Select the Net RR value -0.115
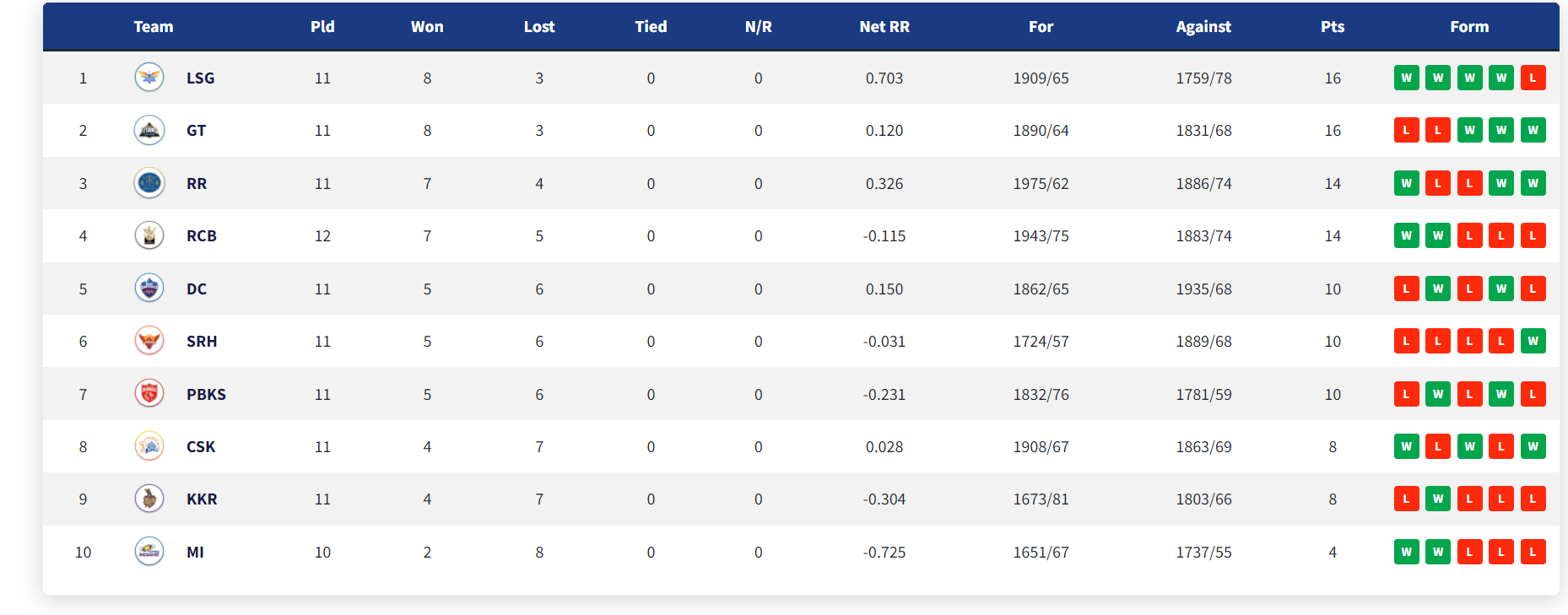This screenshot has height=615, width=1568. (x=884, y=235)
